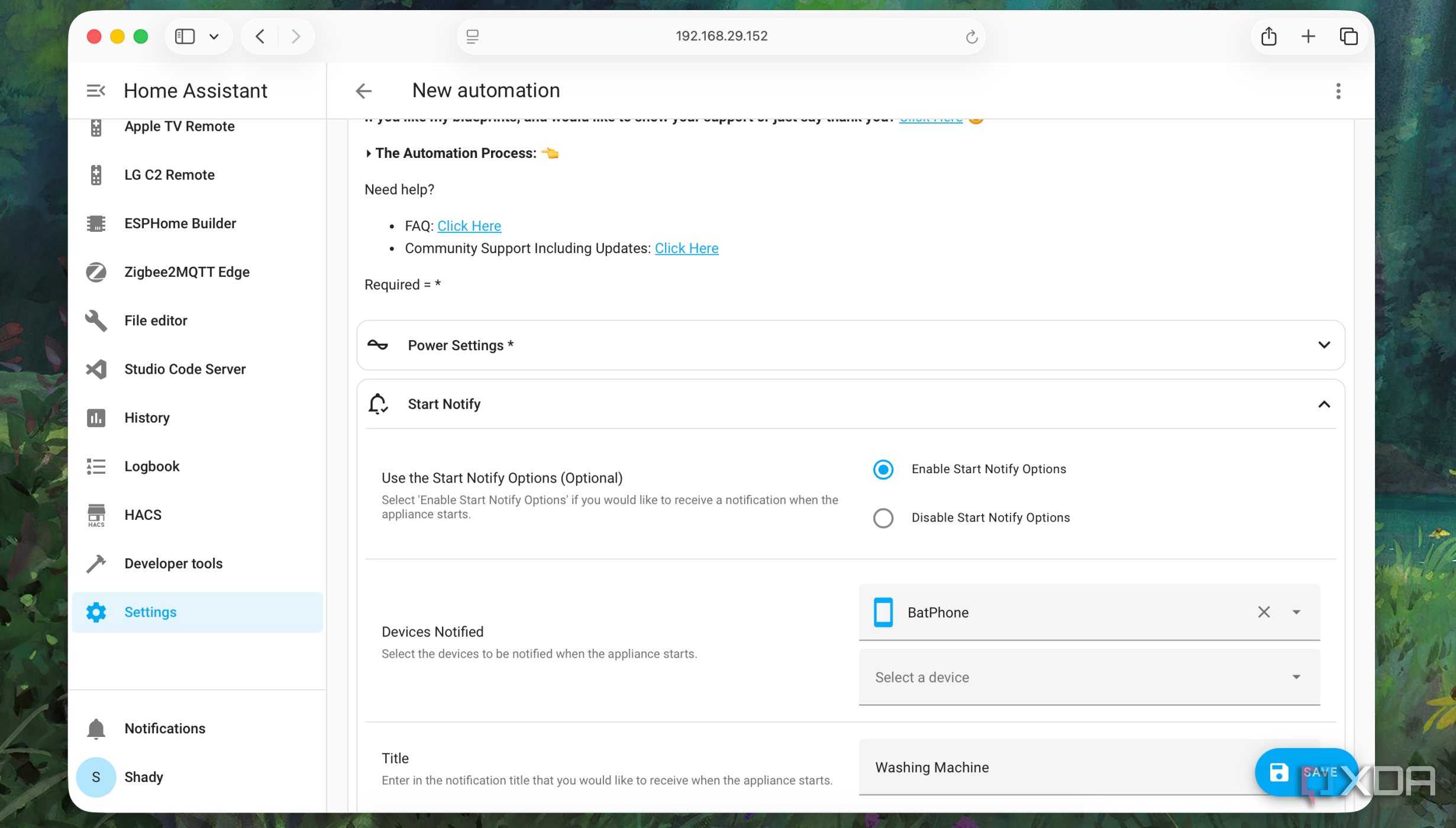Image resolution: width=1456 pixels, height=828 pixels.
Task: Collapse the Home Assistant sidebar menu icon
Action: tap(96, 90)
